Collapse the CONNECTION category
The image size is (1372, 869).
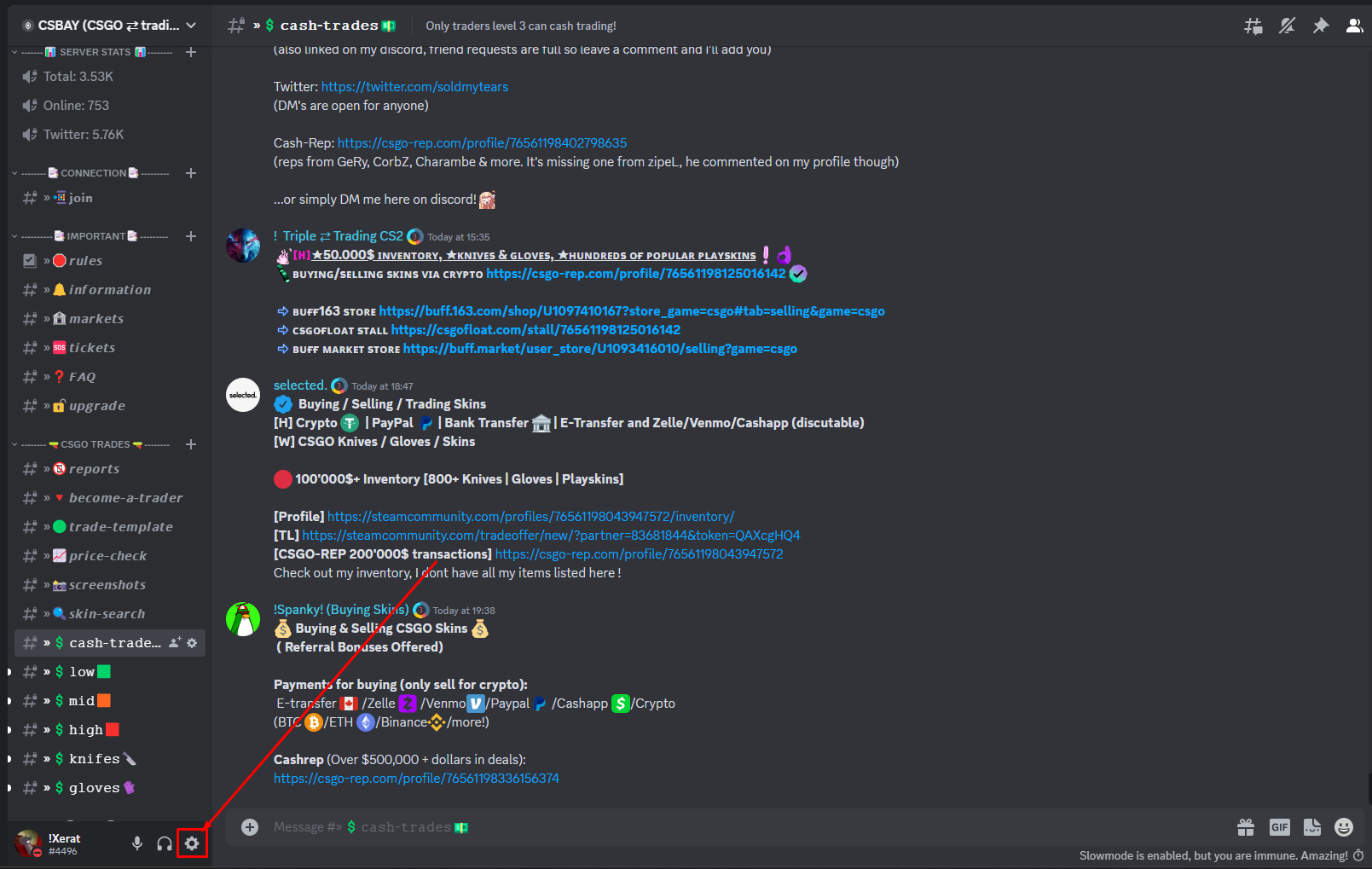click(x=92, y=173)
